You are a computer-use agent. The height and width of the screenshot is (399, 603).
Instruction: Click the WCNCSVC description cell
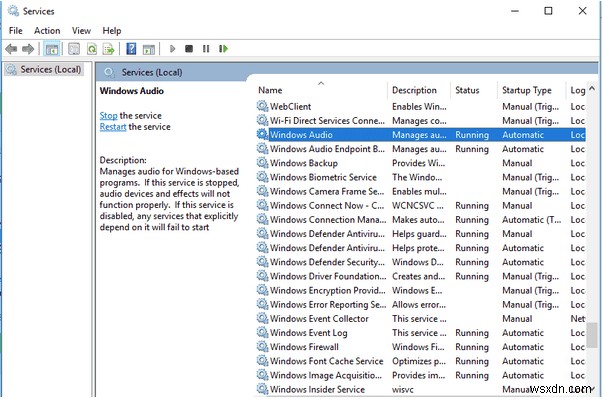pyautogui.click(x=418, y=205)
